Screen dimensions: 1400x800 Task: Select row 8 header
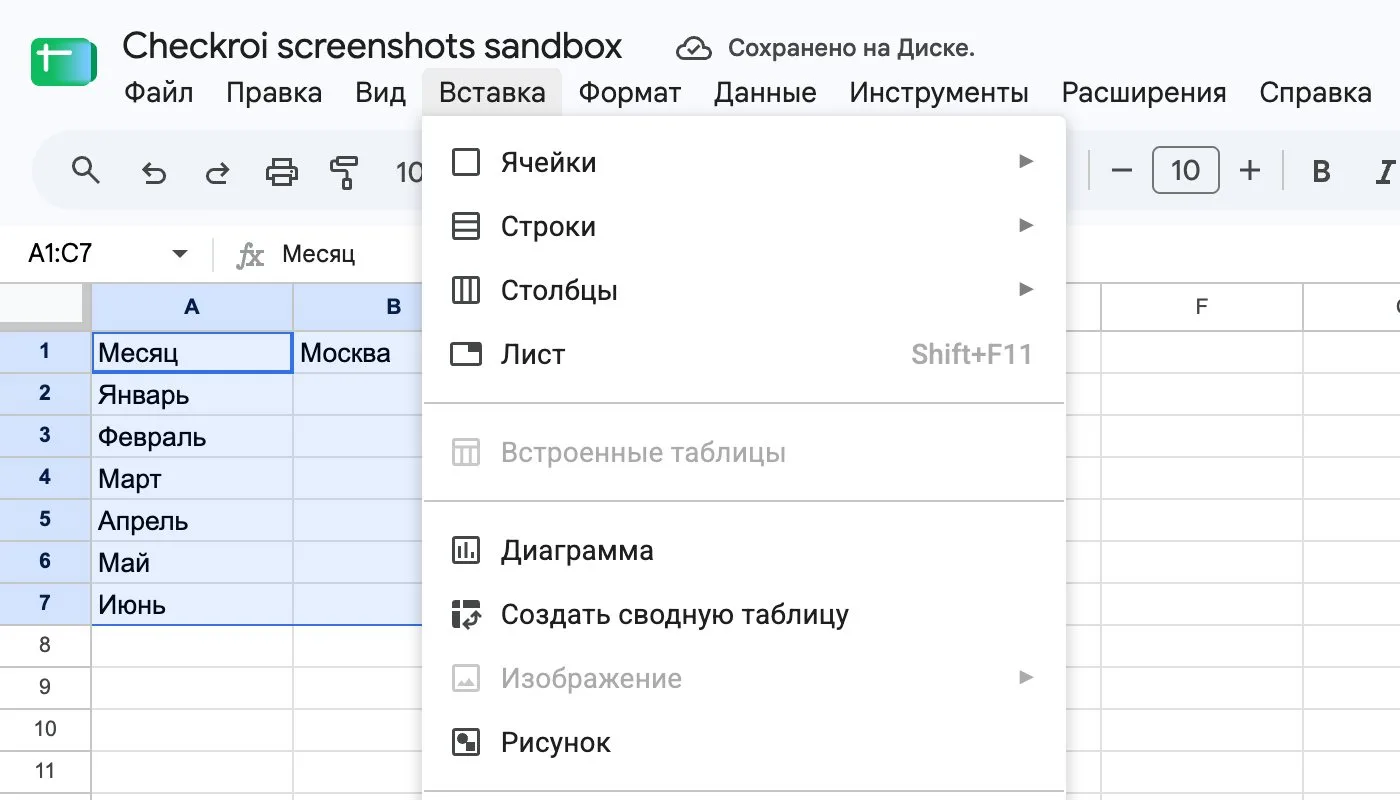coord(45,645)
